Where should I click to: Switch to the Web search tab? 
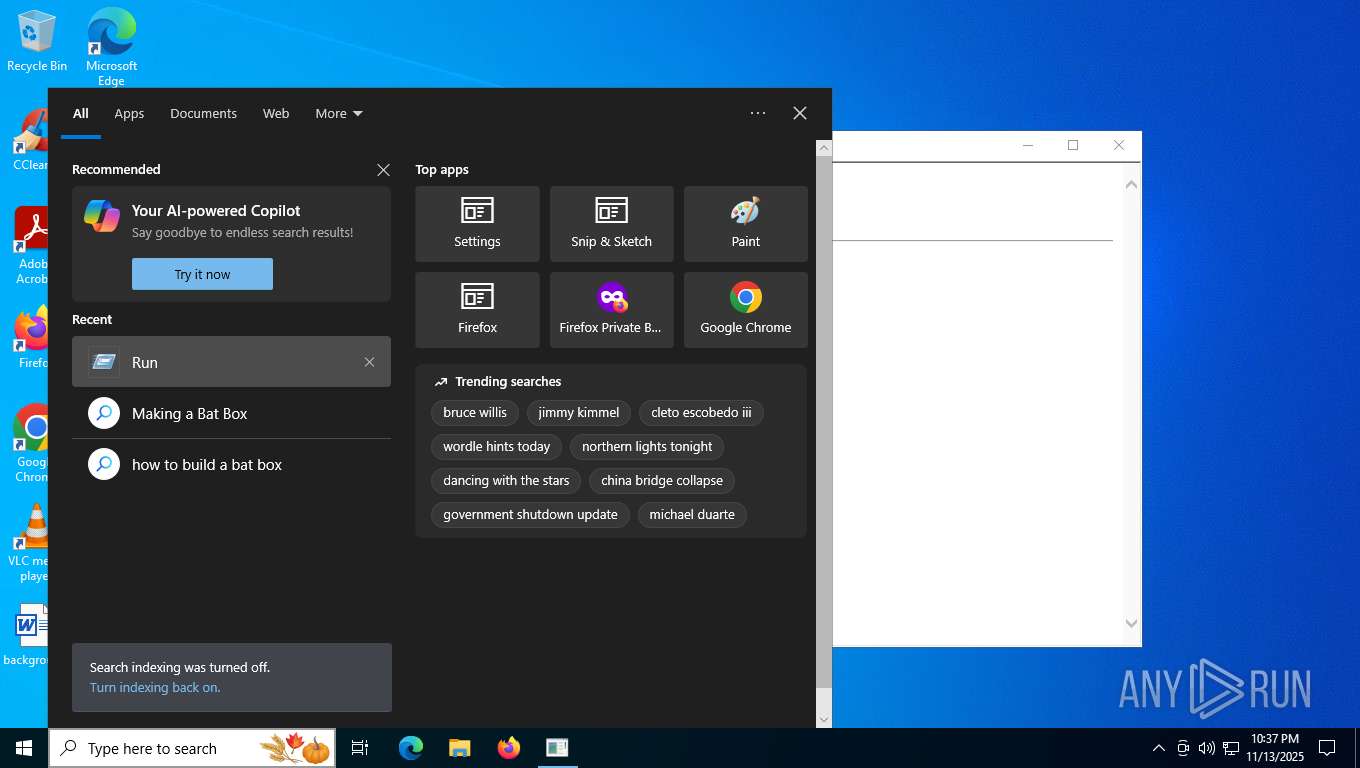point(276,113)
